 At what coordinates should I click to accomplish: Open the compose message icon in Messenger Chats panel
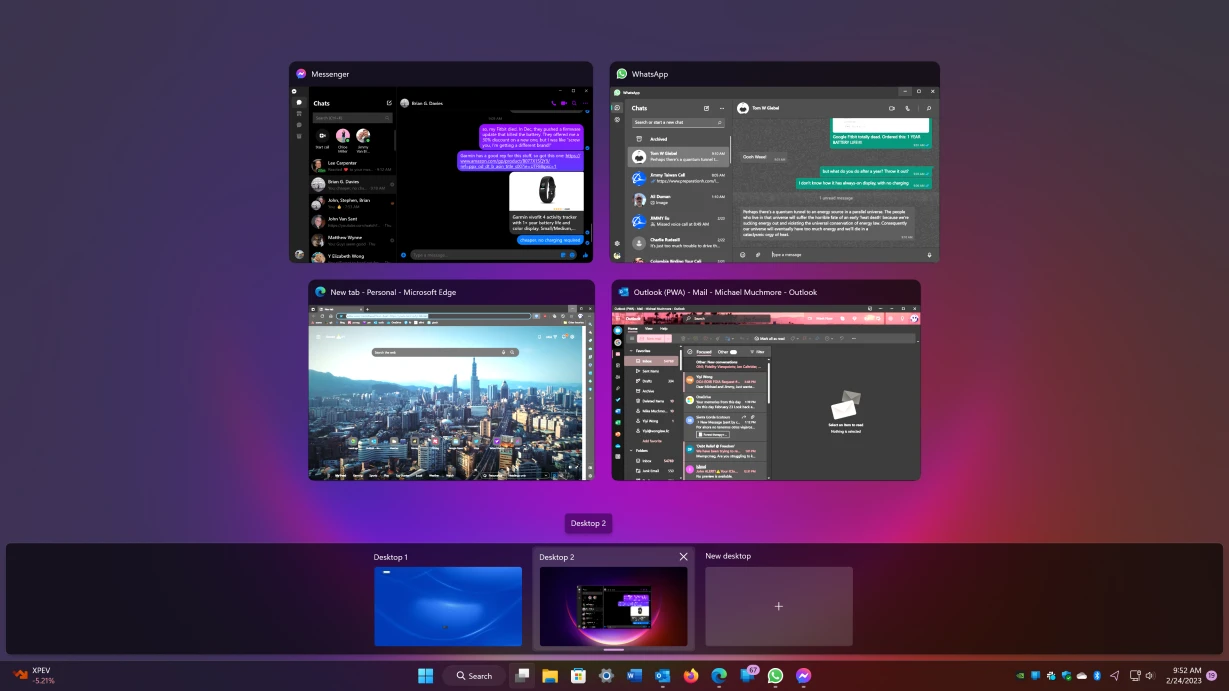[389, 103]
